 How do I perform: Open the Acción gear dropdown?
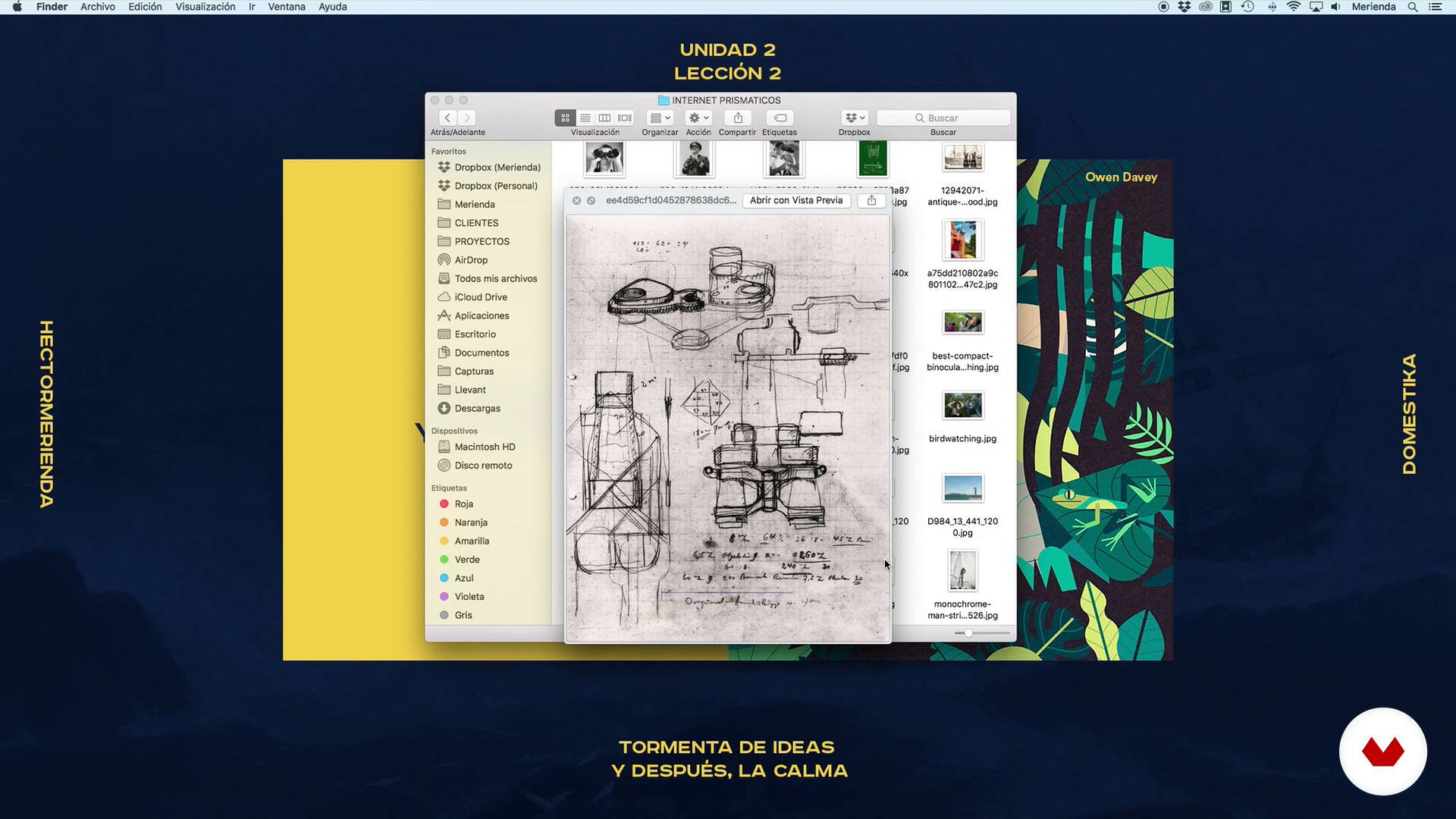(x=698, y=118)
